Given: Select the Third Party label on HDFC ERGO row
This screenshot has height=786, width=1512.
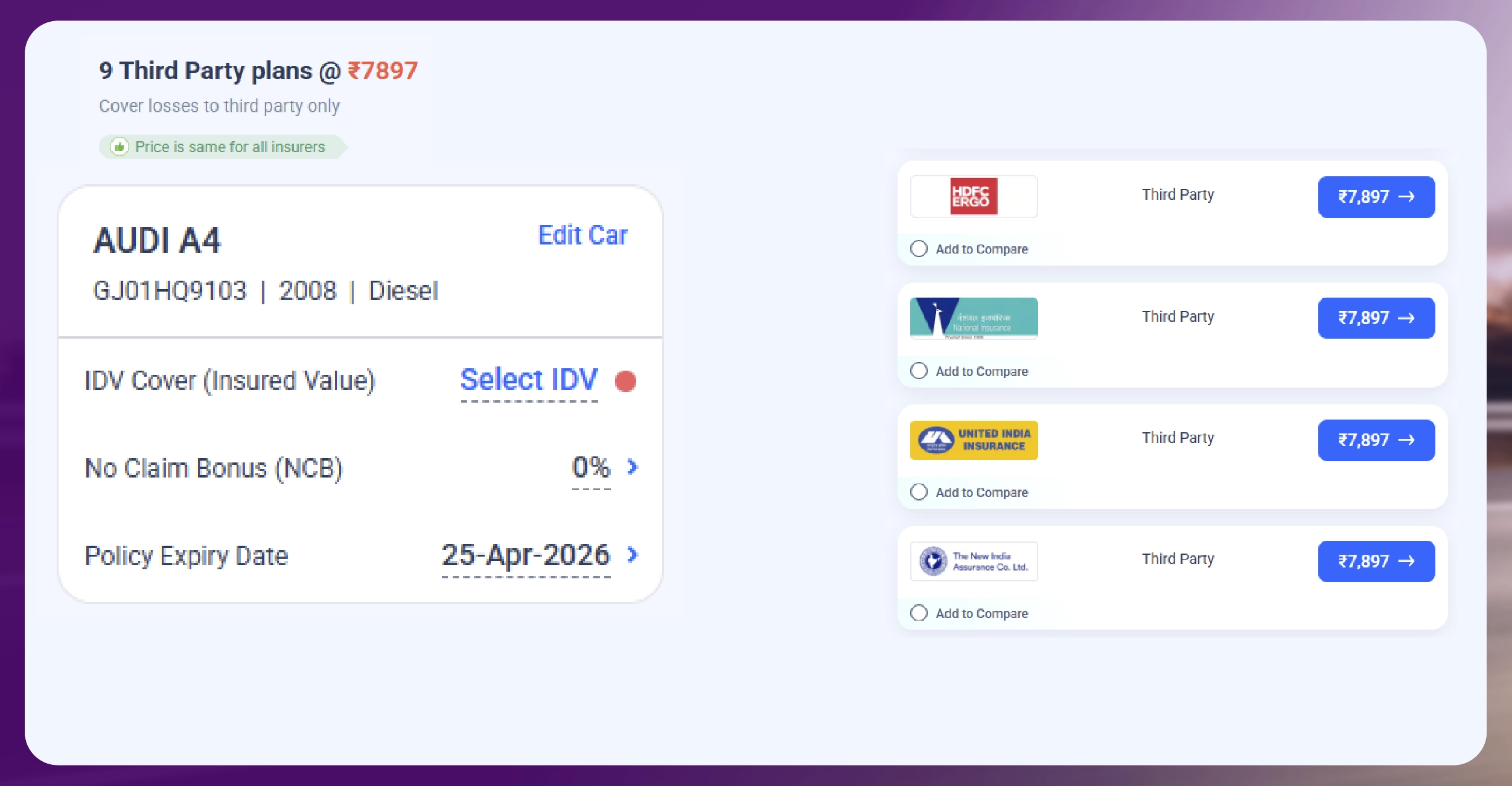Looking at the screenshot, I should pyautogui.click(x=1178, y=194).
